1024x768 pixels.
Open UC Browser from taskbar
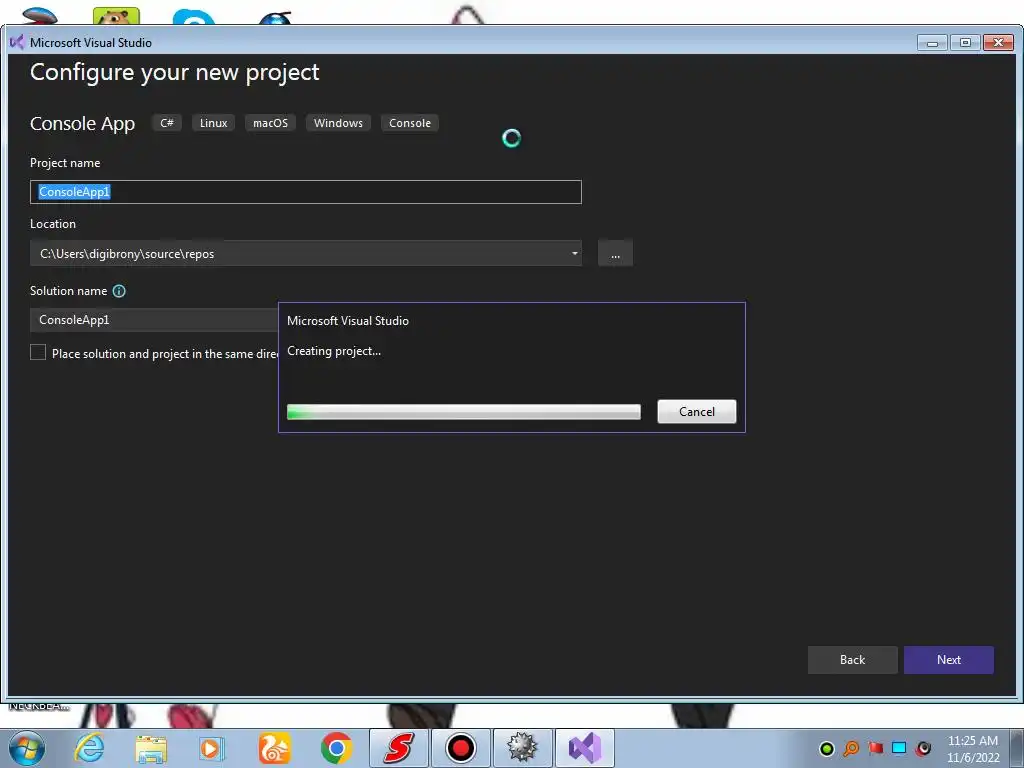pyautogui.click(x=274, y=748)
